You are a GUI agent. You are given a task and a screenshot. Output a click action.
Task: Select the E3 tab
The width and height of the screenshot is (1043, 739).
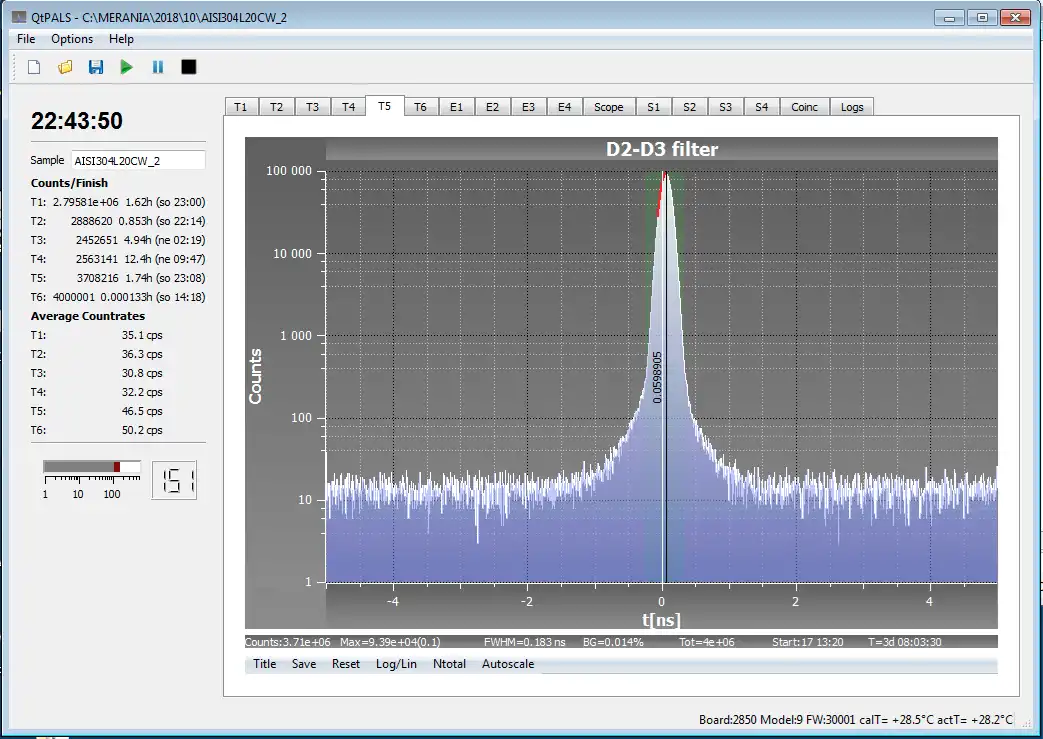pyautogui.click(x=528, y=107)
